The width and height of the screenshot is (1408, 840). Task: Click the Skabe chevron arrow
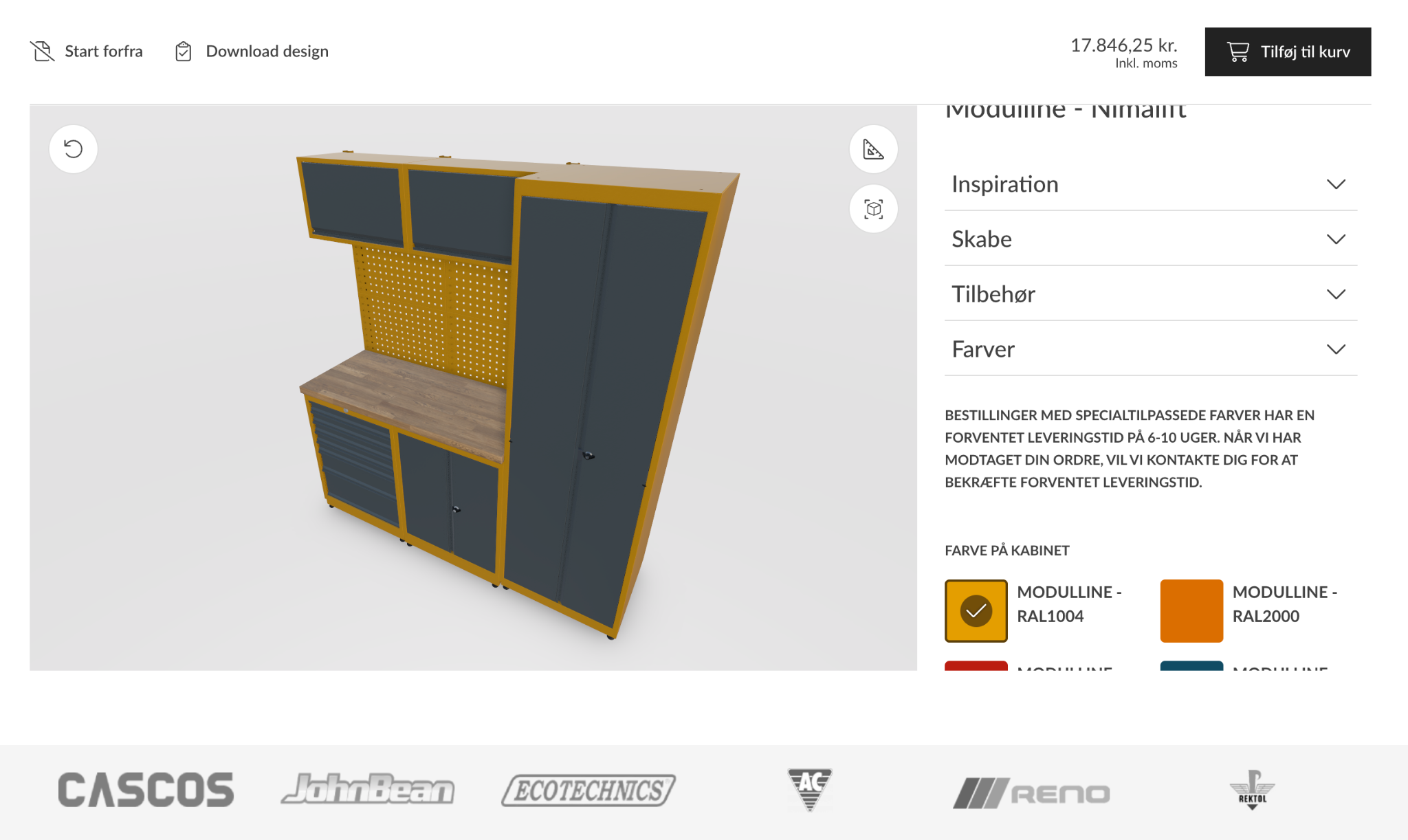[1336, 239]
